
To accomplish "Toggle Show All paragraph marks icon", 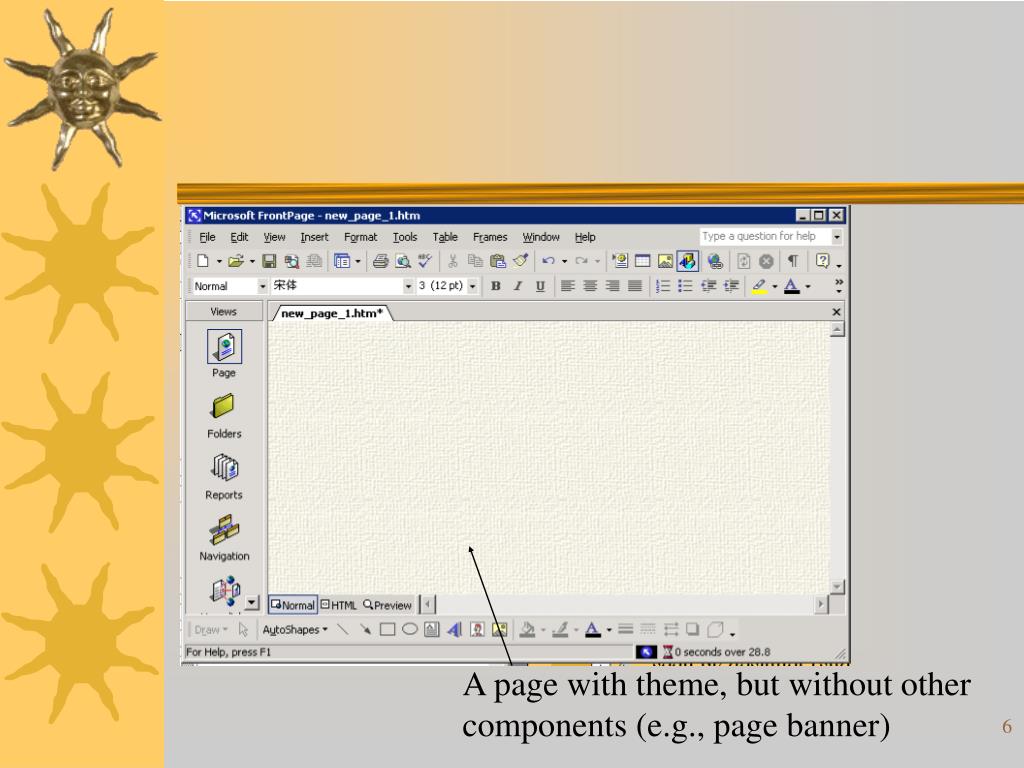I will pos(792,261).
